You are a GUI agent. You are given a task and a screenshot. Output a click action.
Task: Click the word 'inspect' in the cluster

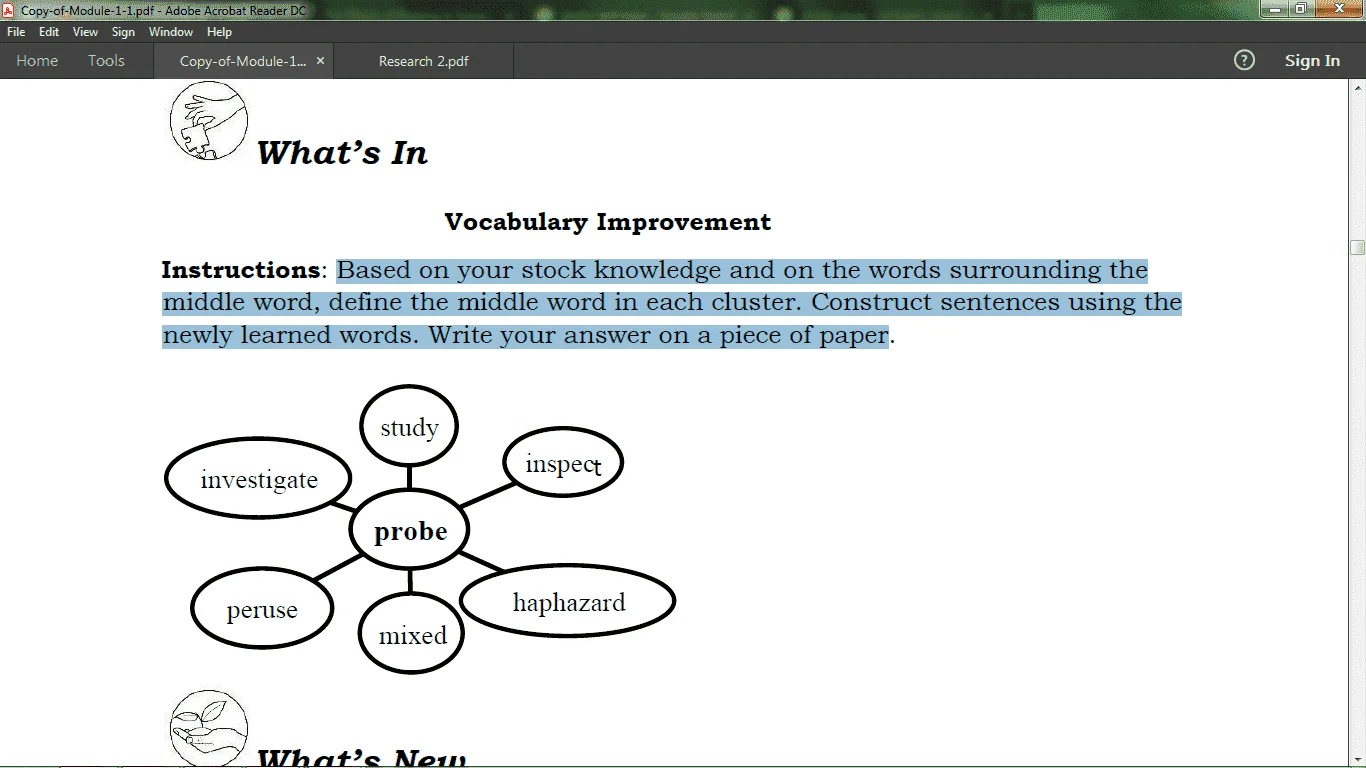(x=563, y=464)
